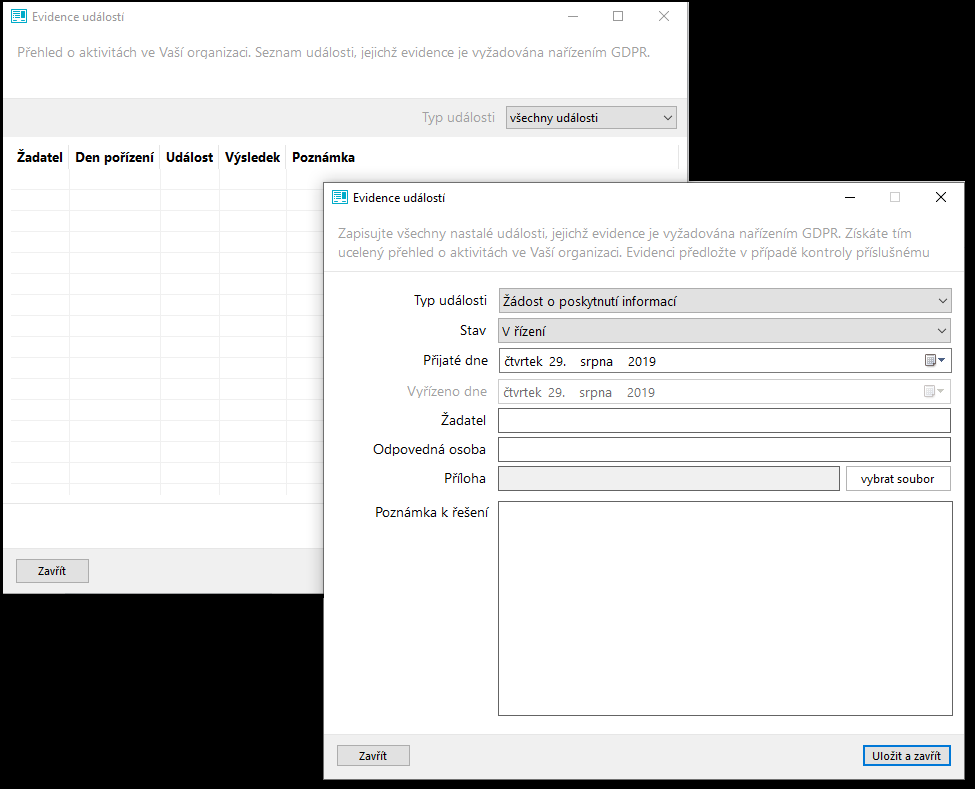
Task: Click the Příloha file path field
Action: pyautogui.click(x=669, y=479)
